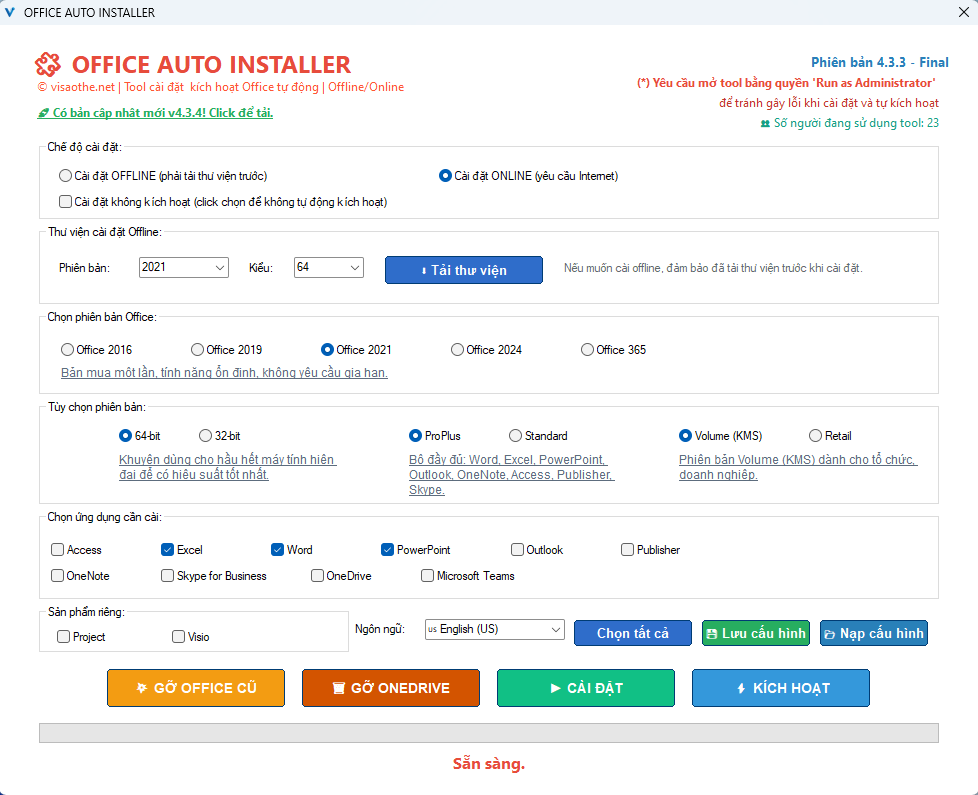Click Số người đang sử dụng tool: 23

[850, 123]
